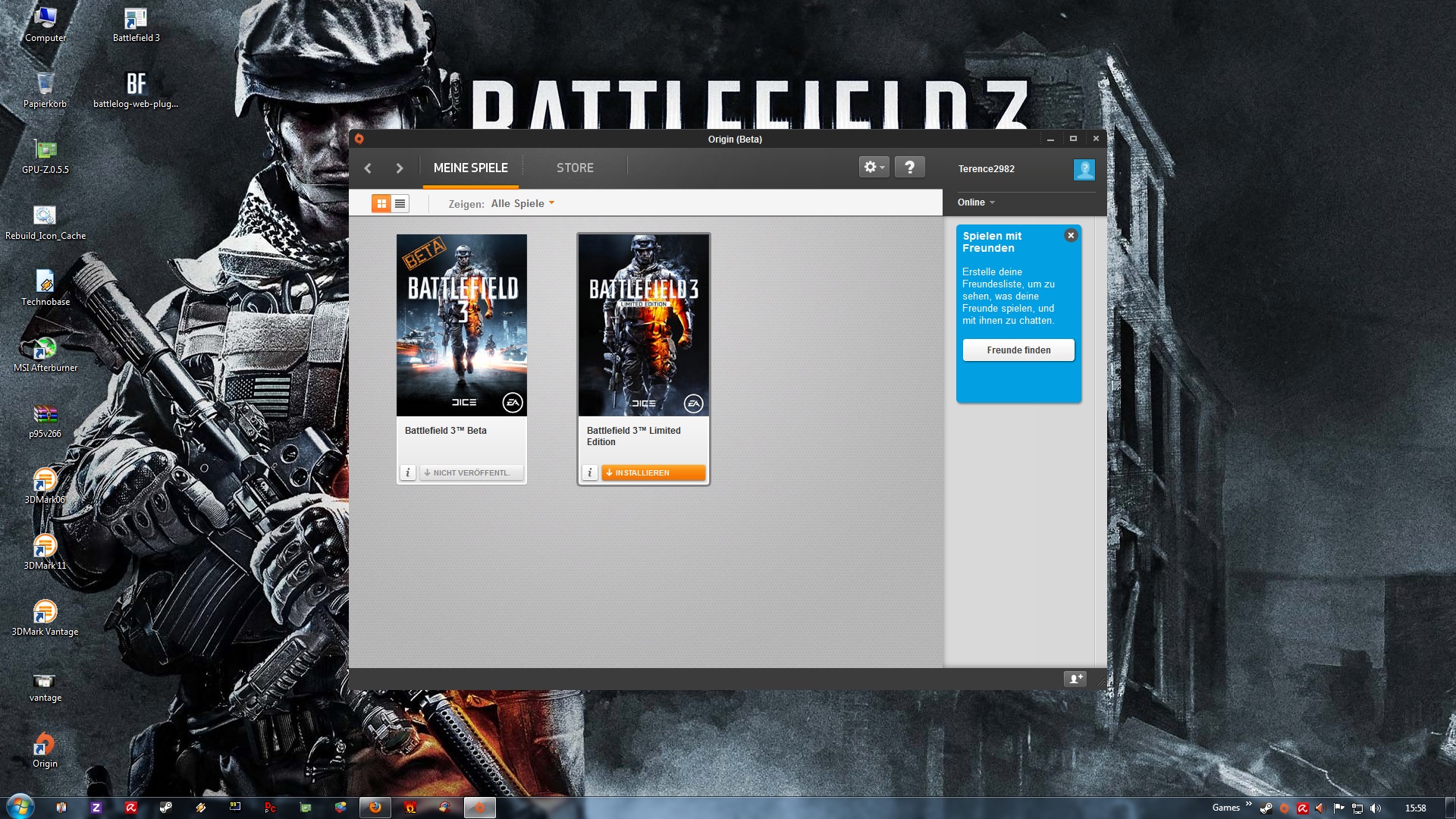Screen dimensions: 1456x819
Task: Click the Show Desktop button
Action: pyautogui.click(x=1450, y=808)
